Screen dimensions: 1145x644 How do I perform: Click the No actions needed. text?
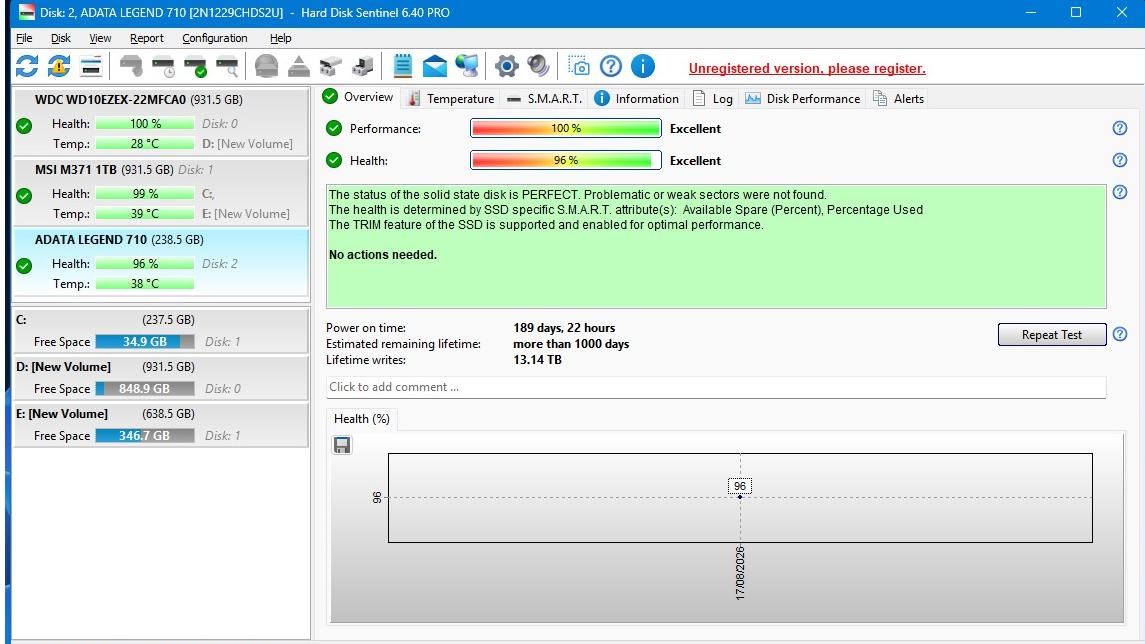(x=383, y=255)
